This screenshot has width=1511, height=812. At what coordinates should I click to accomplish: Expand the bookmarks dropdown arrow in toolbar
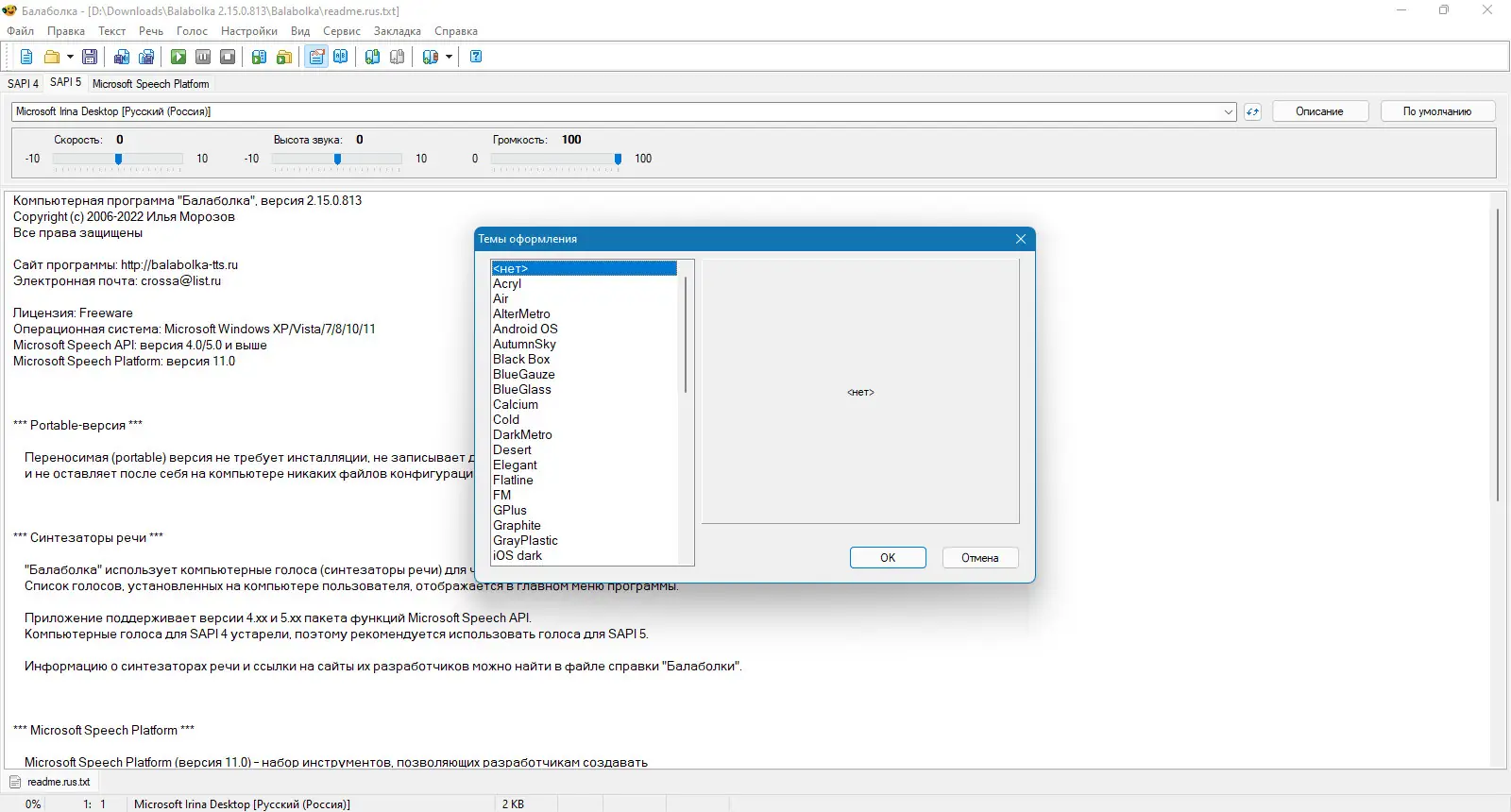(x=449, y=57)
